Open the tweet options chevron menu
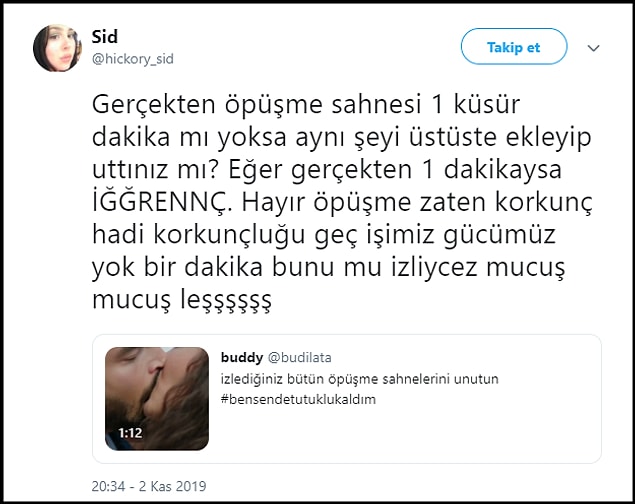This screenshot has width=635, height=504. (x=593, y=48)
